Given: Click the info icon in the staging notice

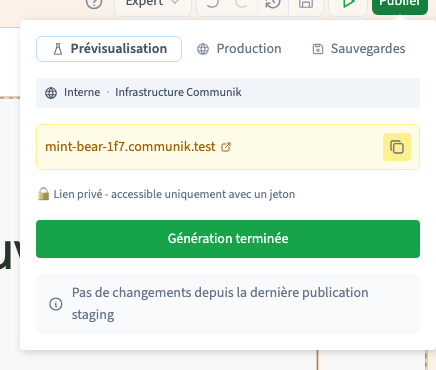Looking at the screenshot, I should click(56, 304).
